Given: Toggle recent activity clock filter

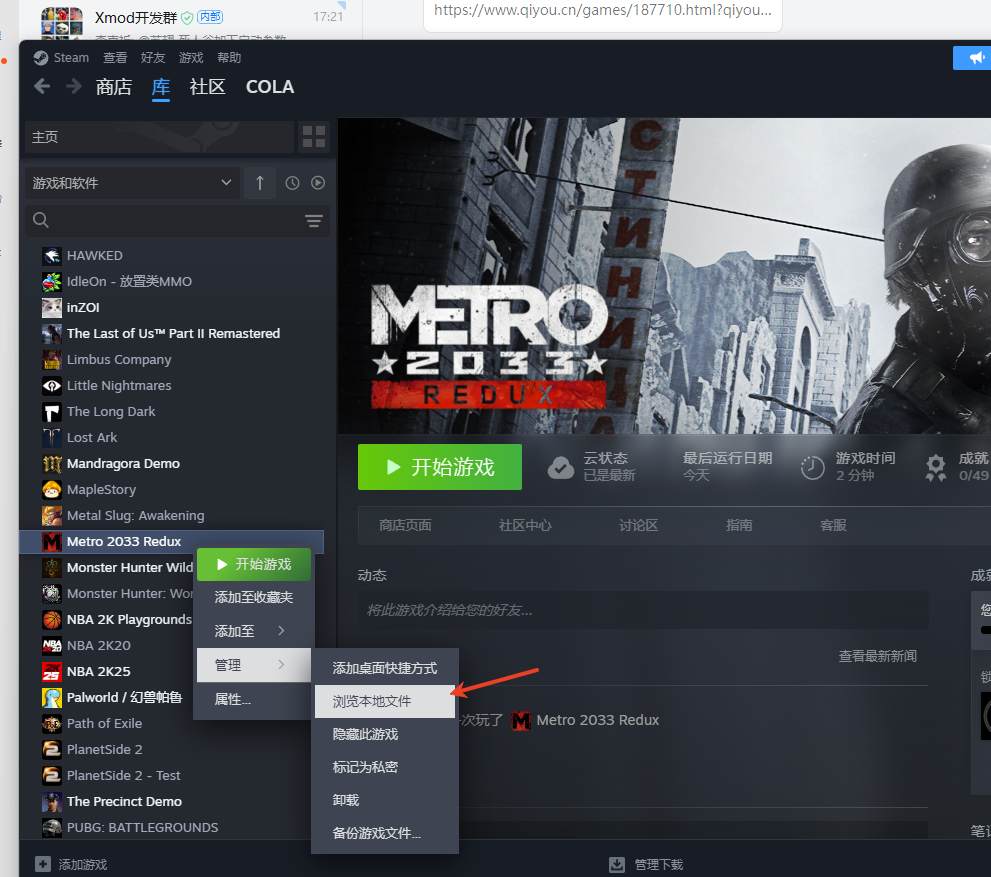Looking at the screenshot, I should (292, 183).
